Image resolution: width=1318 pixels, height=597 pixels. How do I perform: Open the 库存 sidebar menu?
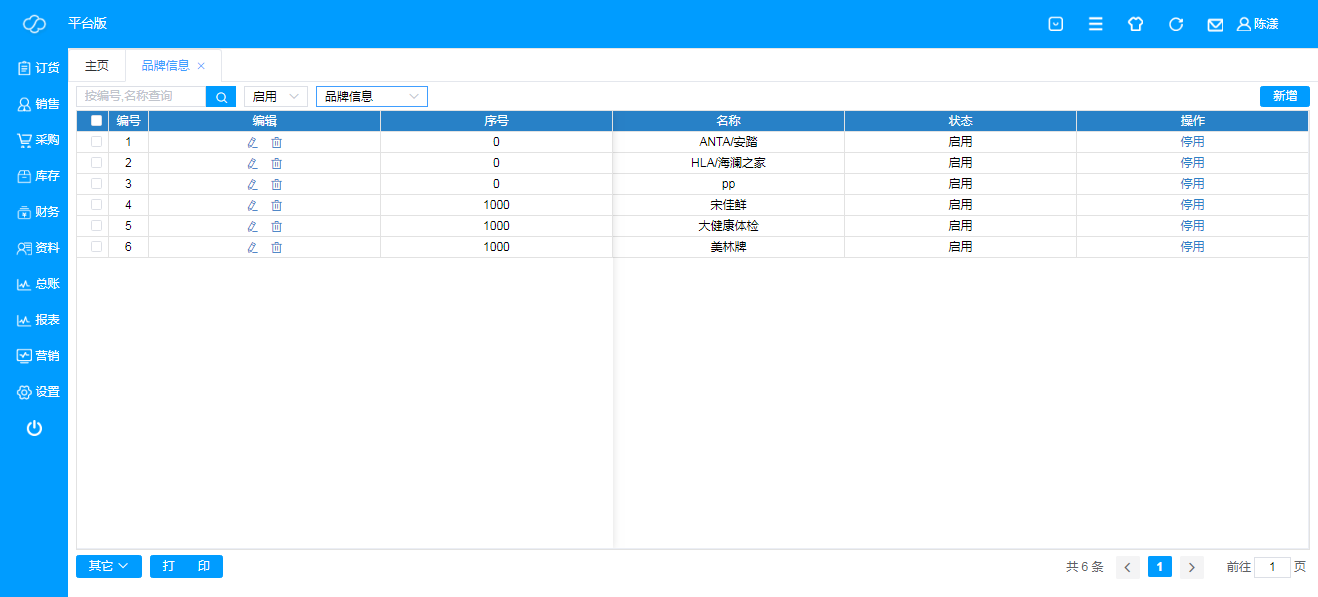coord(38,176)
